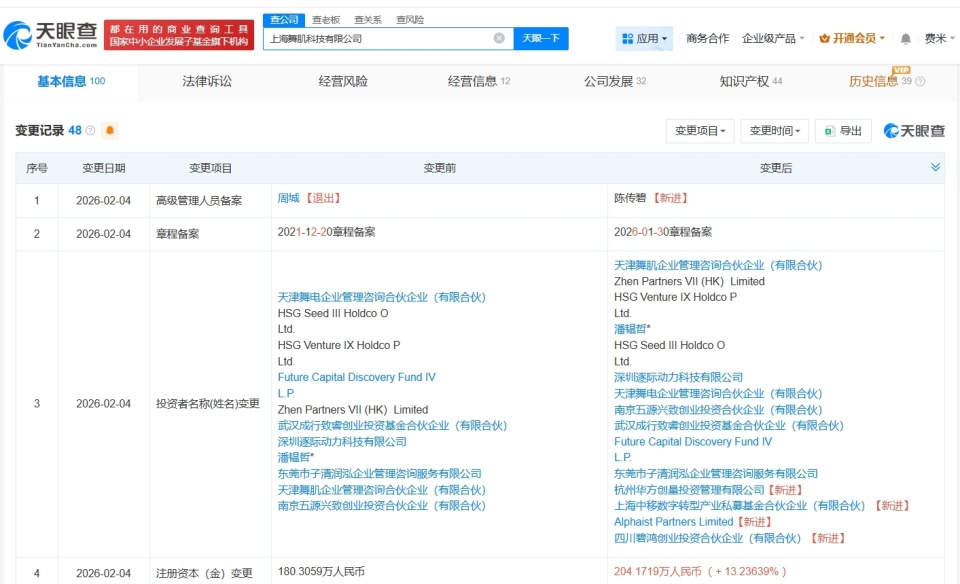Clear the search box via the X icon
Image resolution: width=960 pixels, height=584 pixels.
pyautogui.click(x=497, y=37)
